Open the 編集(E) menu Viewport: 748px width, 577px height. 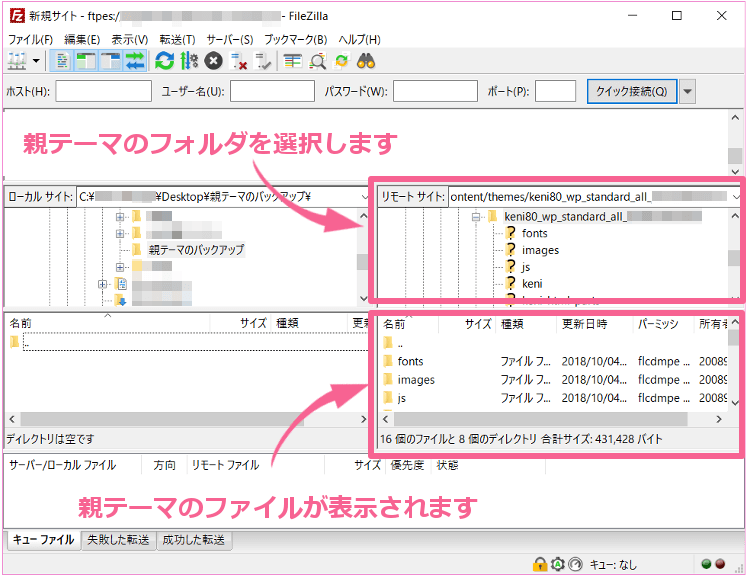(82, 40)
